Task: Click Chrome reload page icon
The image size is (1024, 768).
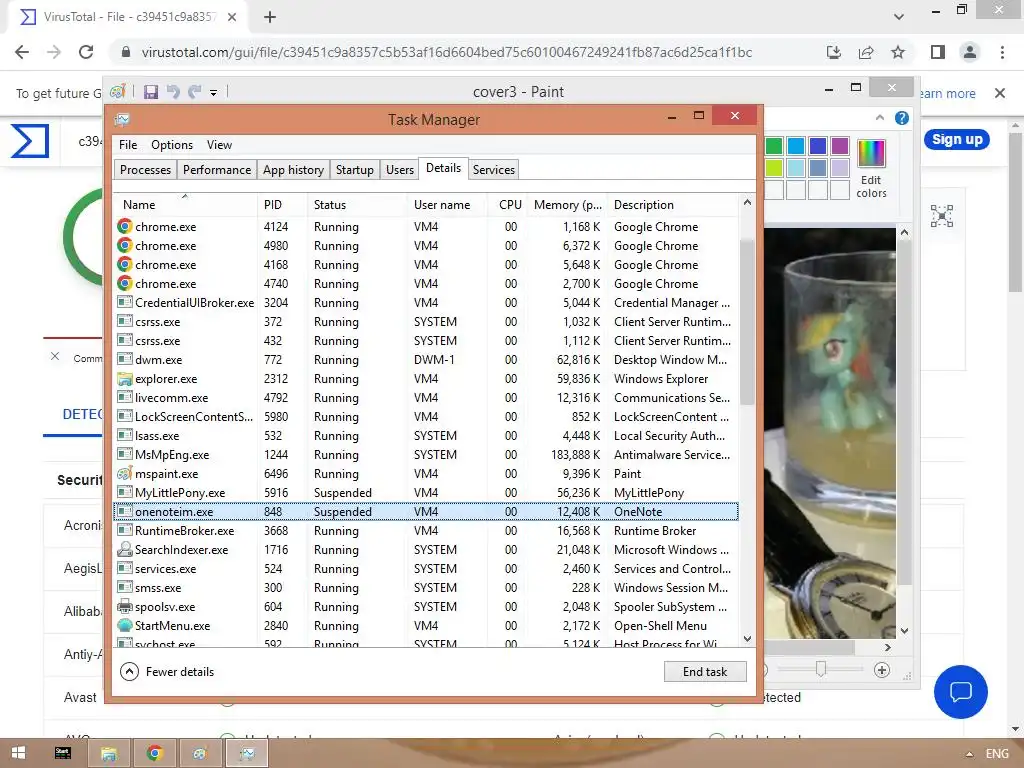Action: (x=86, y=52)
